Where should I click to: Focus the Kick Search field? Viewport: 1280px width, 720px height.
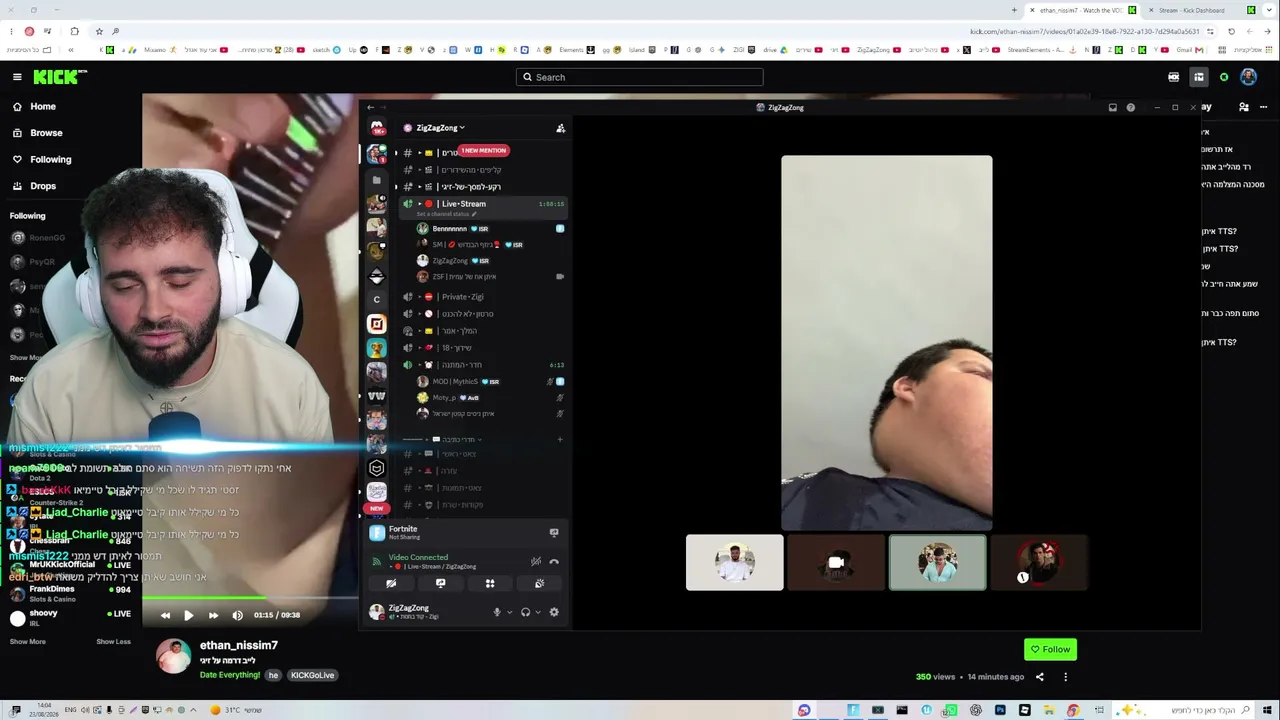click(640, 77)
